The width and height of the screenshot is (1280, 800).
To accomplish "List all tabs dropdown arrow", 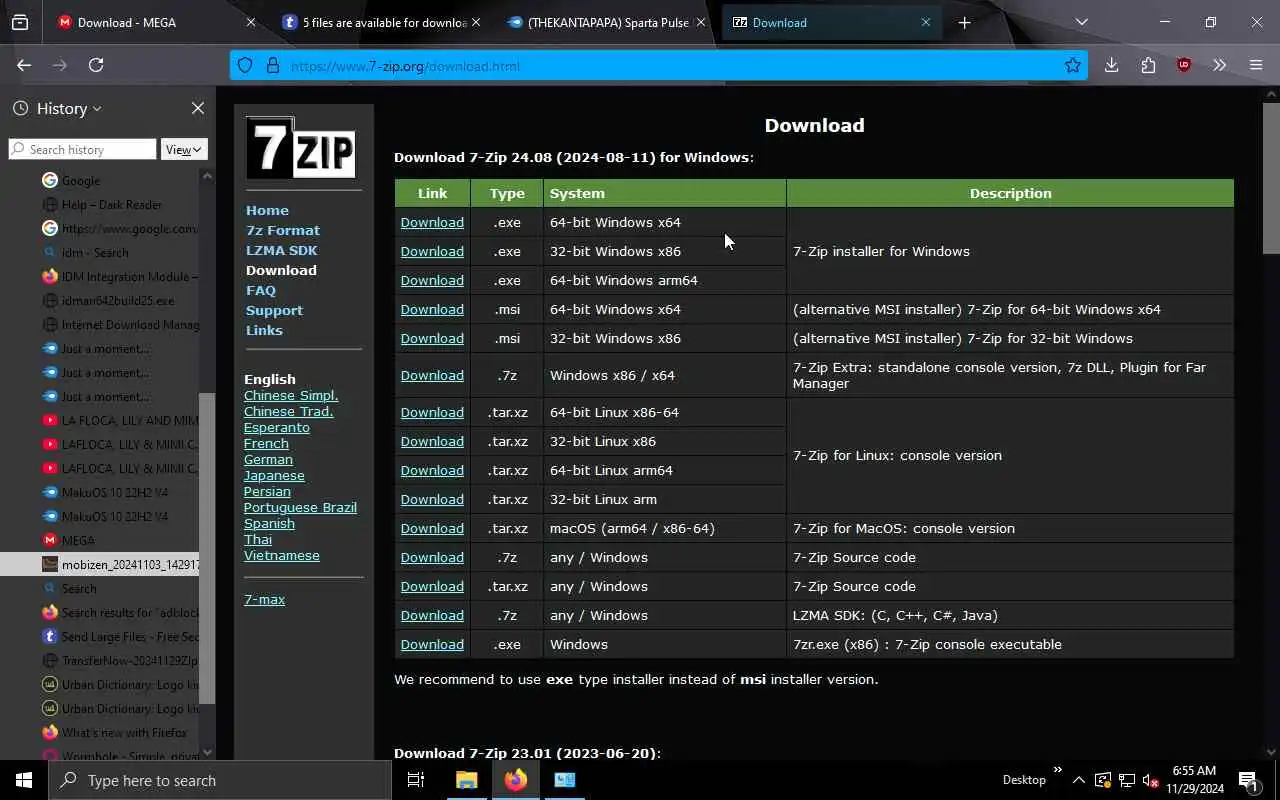I will point(1081,22).
